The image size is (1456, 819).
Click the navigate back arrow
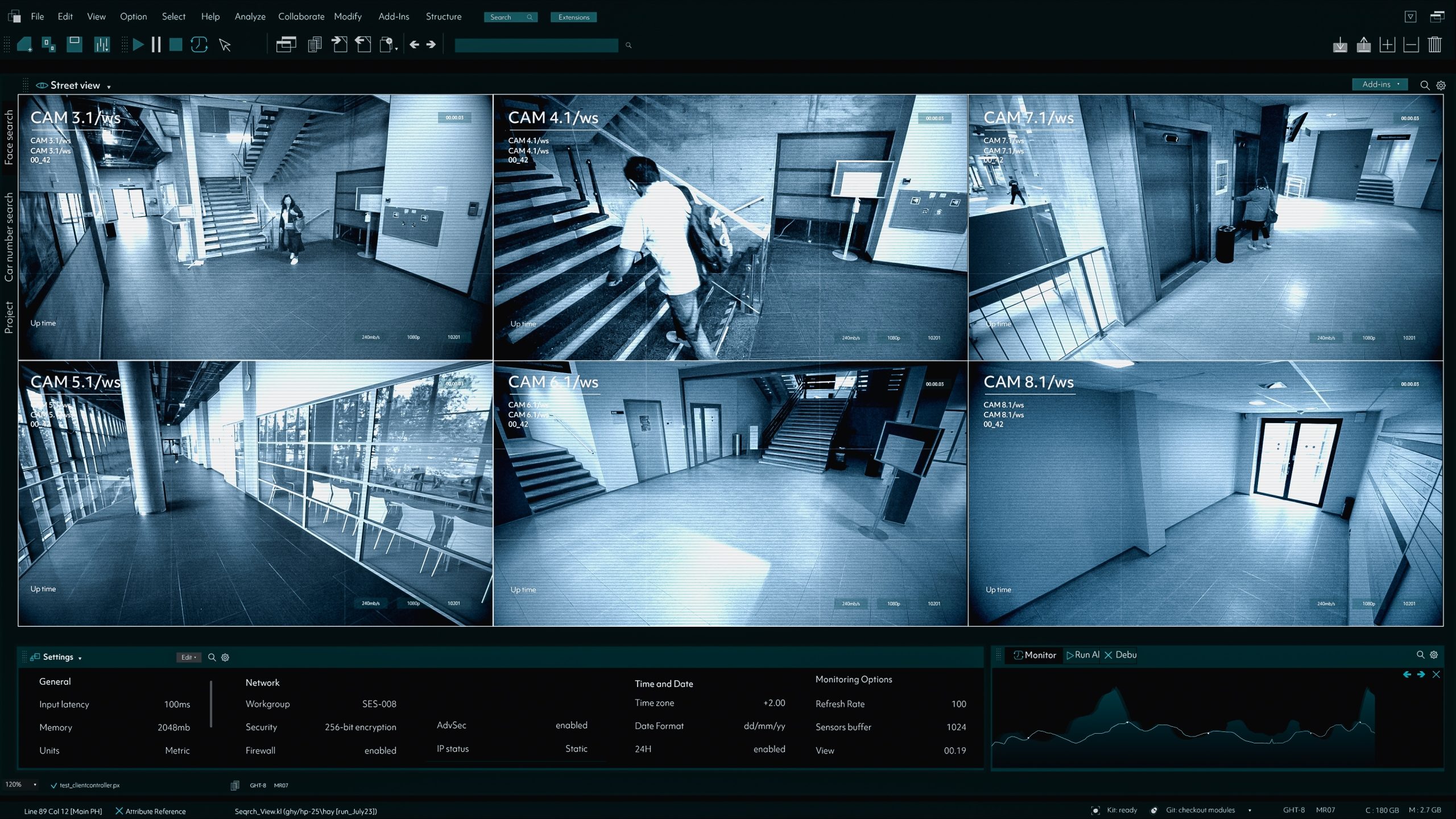pyautogui.click(x=415, y=44)
